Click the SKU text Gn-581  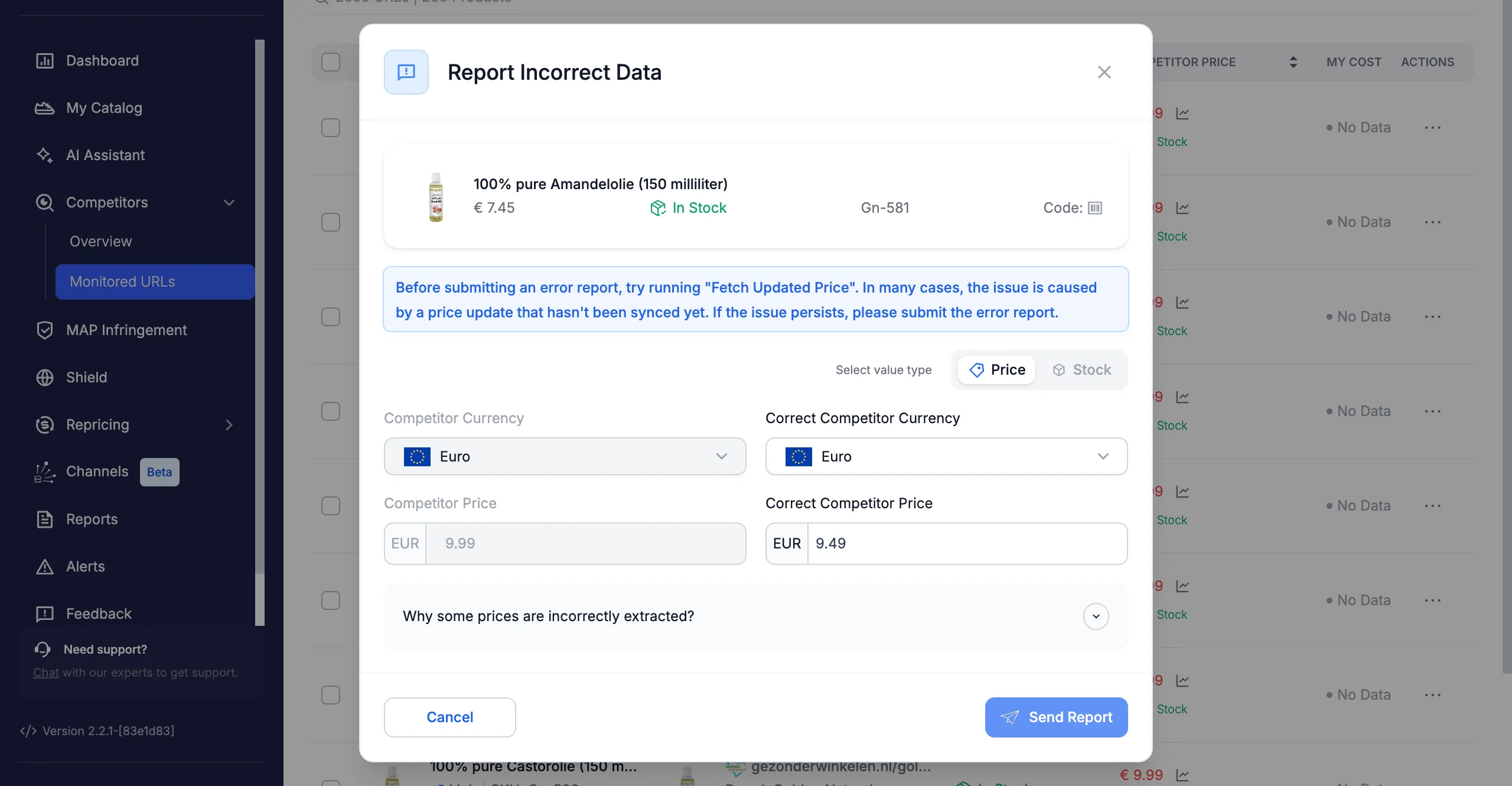pos(885,208)
